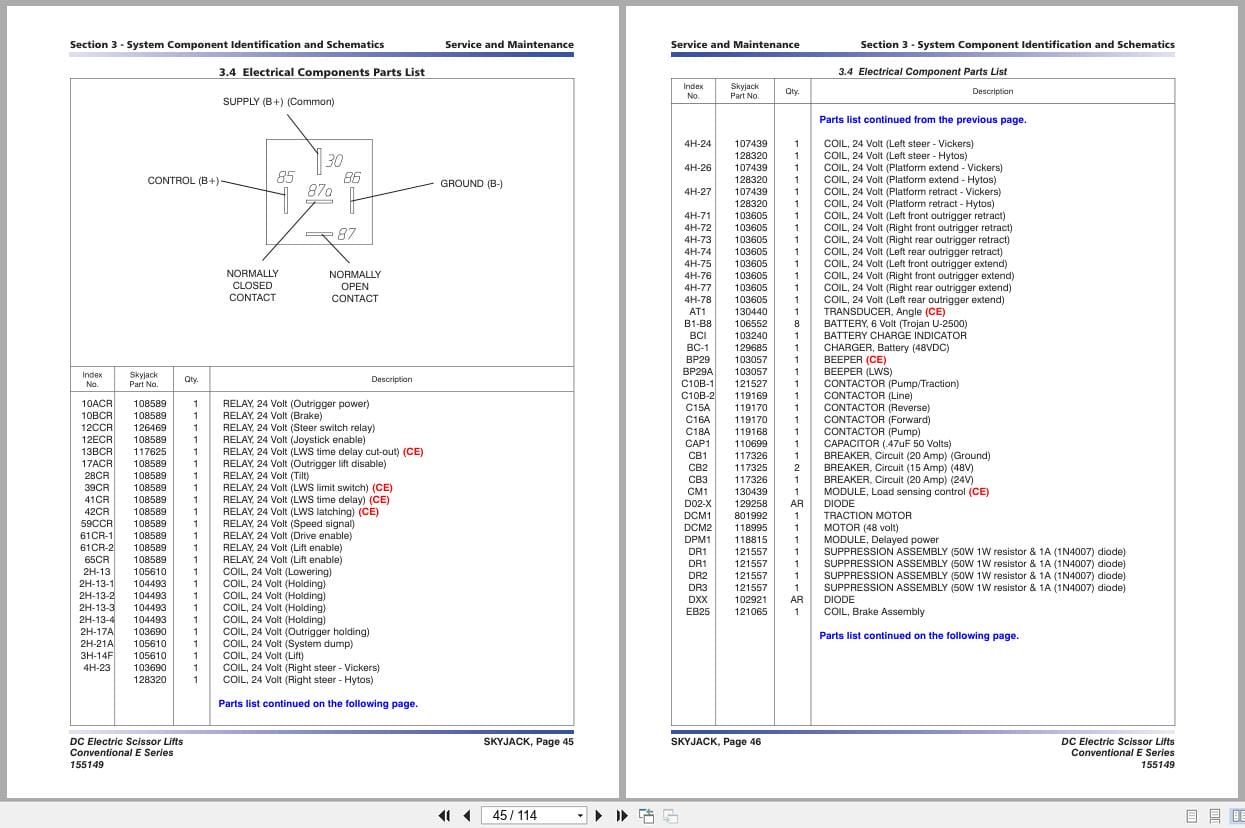Click 'RELAY, 24 Volt (LWS limit switch)' entry
The width and height of the screenshot is (1245, 828).
coord(295,488)
